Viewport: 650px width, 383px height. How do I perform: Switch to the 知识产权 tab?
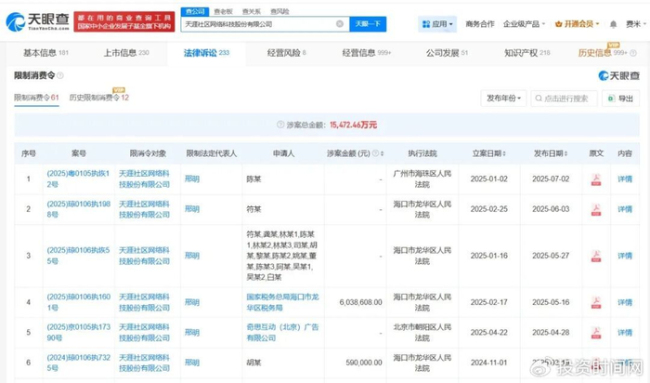(527, 53)
